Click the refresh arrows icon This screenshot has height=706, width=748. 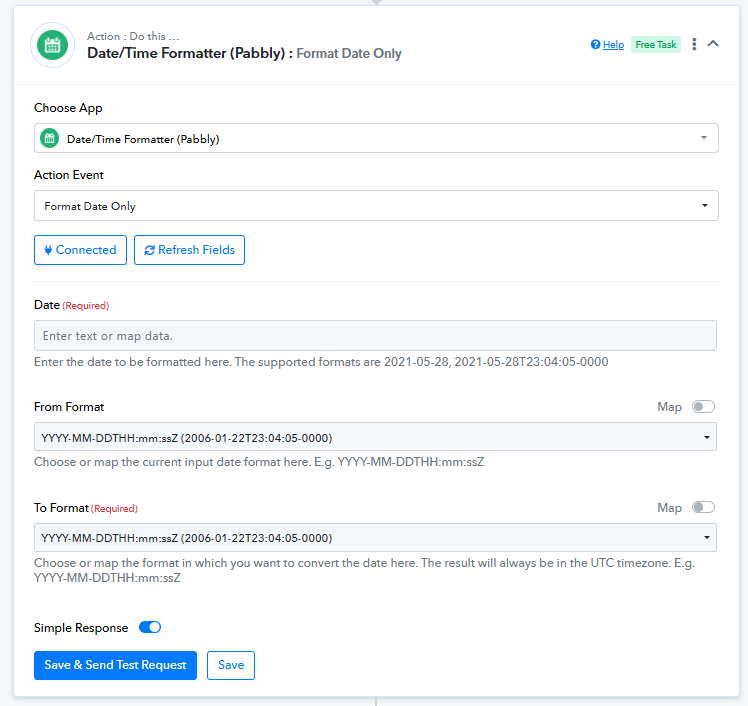click(149, 250)
